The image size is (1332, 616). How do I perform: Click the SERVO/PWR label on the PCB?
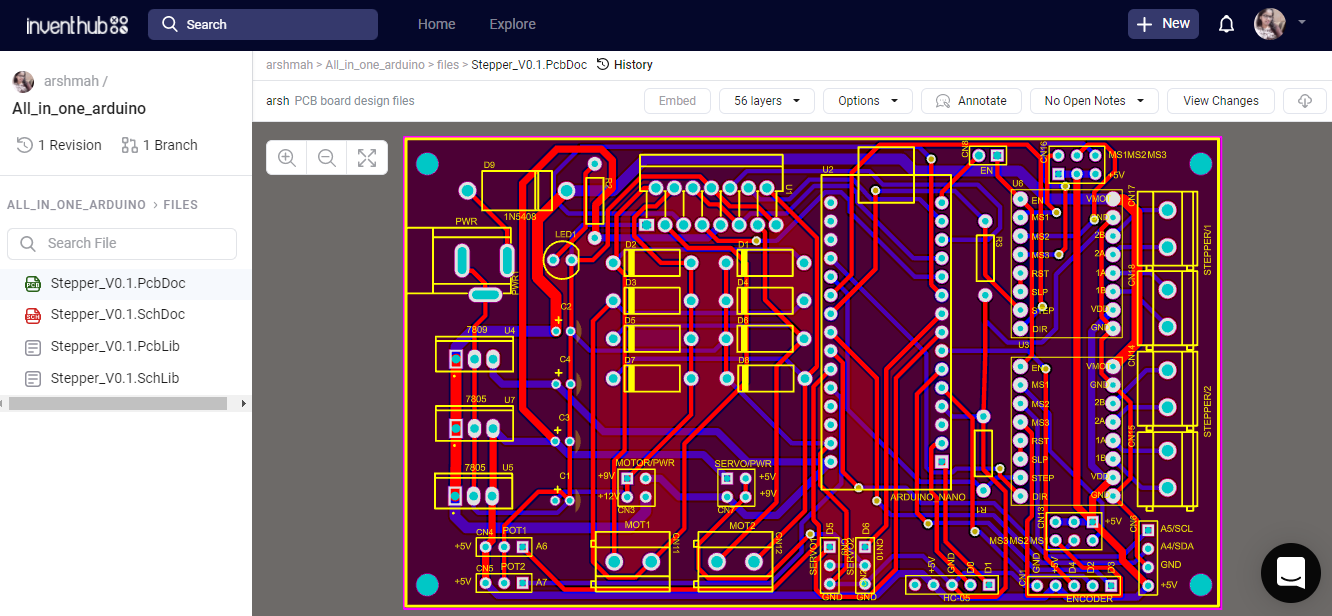point(743,464)
